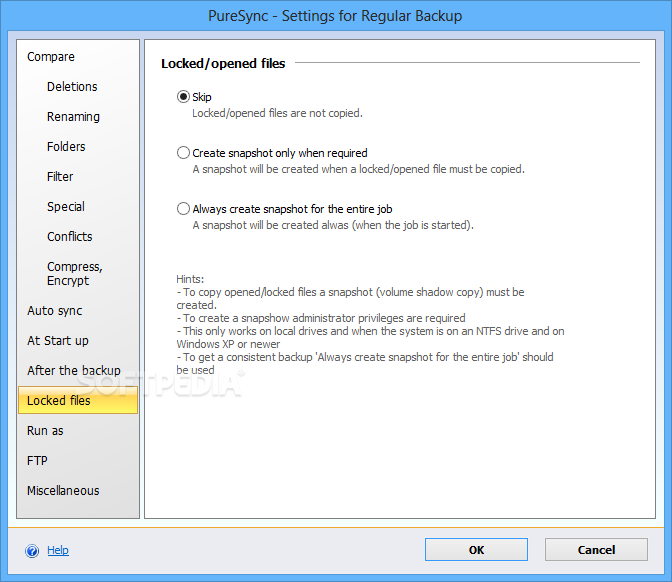This screenshot has height=582, width=672.
Task: Open the Filter settings page
Action: [x=60, y=177]
